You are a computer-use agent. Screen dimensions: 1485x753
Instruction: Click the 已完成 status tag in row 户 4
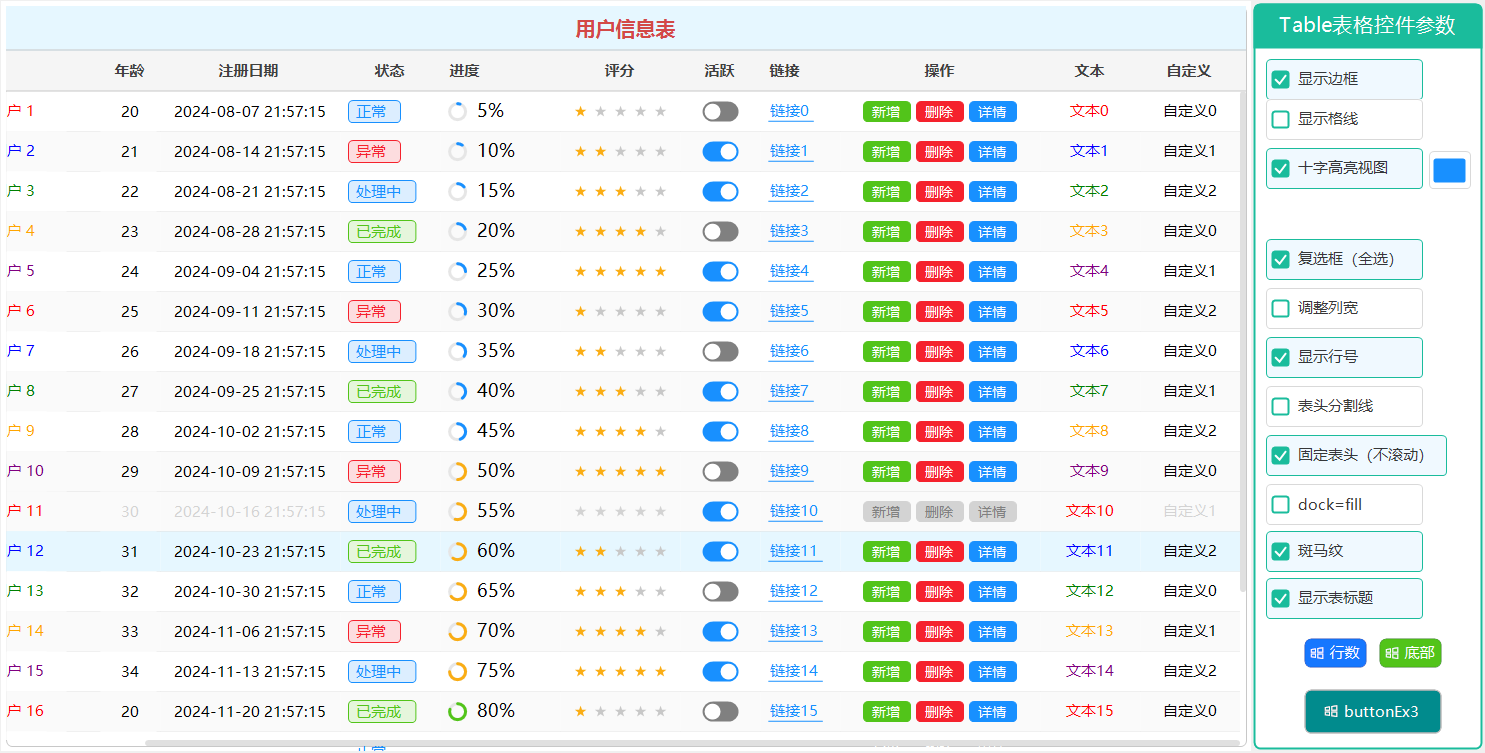[x=382, y=231]
